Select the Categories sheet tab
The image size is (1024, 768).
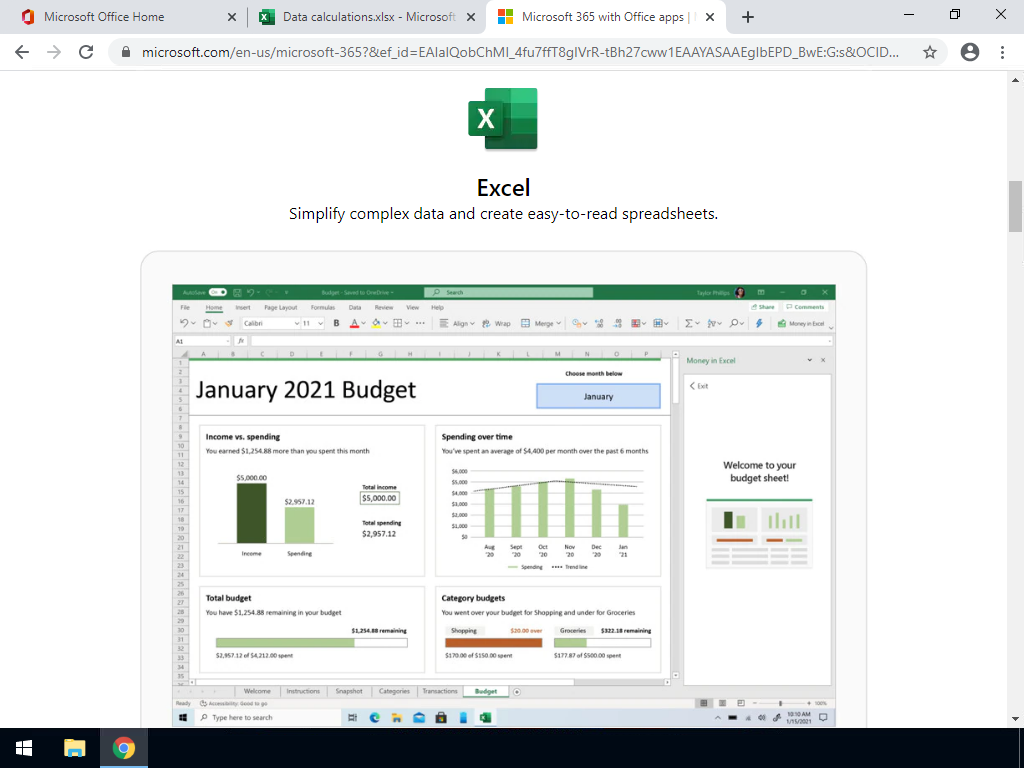[394, 692]
